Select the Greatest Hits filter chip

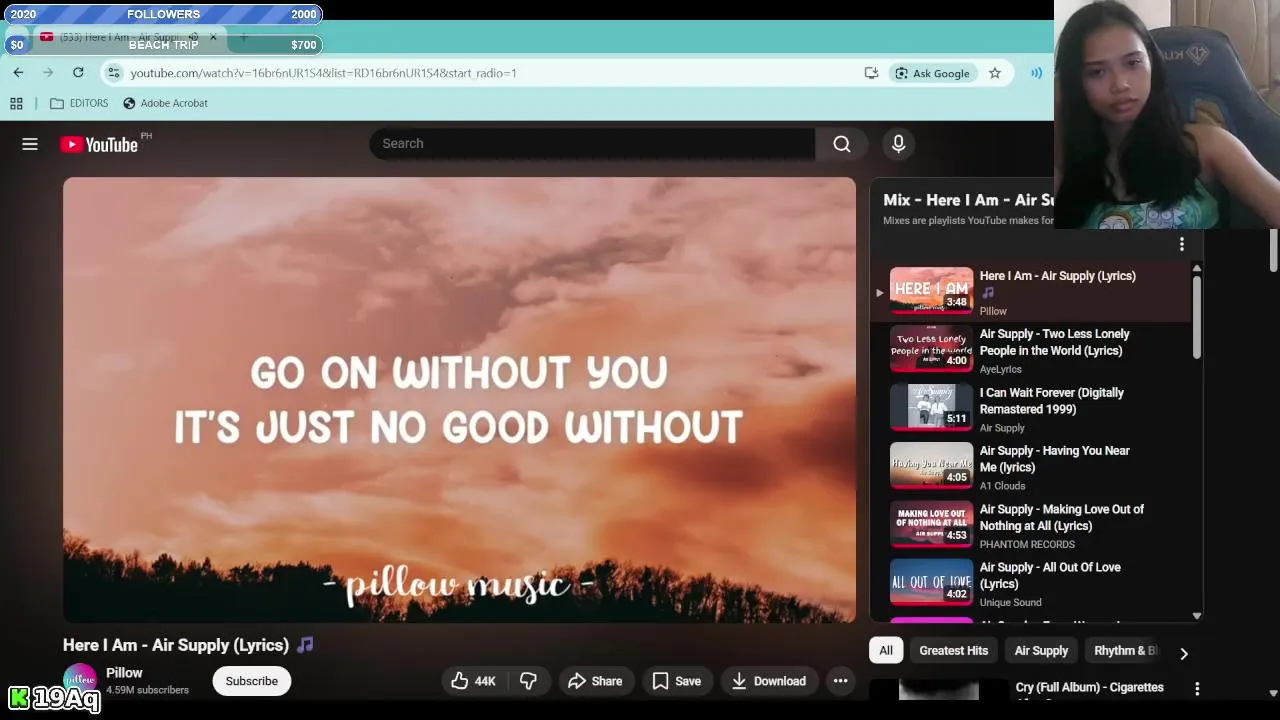pos(953,650)
